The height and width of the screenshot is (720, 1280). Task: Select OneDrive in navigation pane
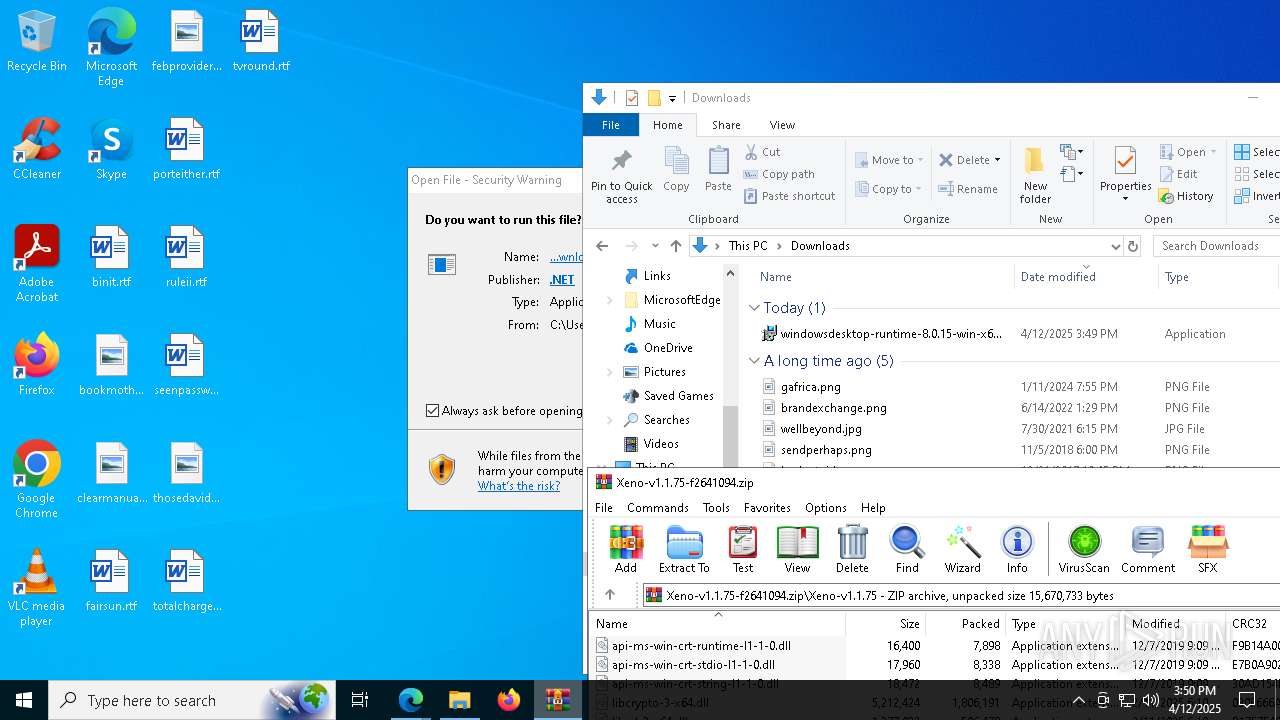tap(668, 348)
